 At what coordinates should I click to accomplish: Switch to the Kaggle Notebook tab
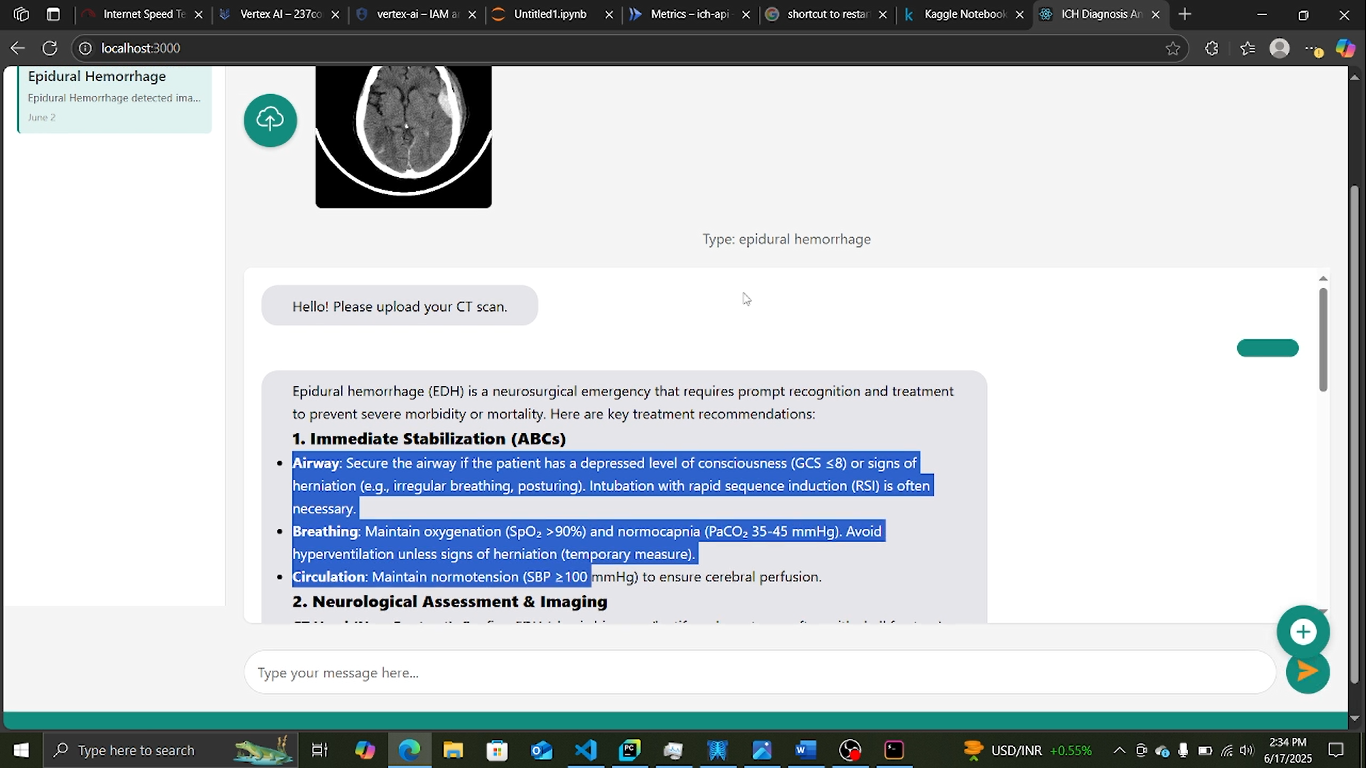(x=965, y=14)
